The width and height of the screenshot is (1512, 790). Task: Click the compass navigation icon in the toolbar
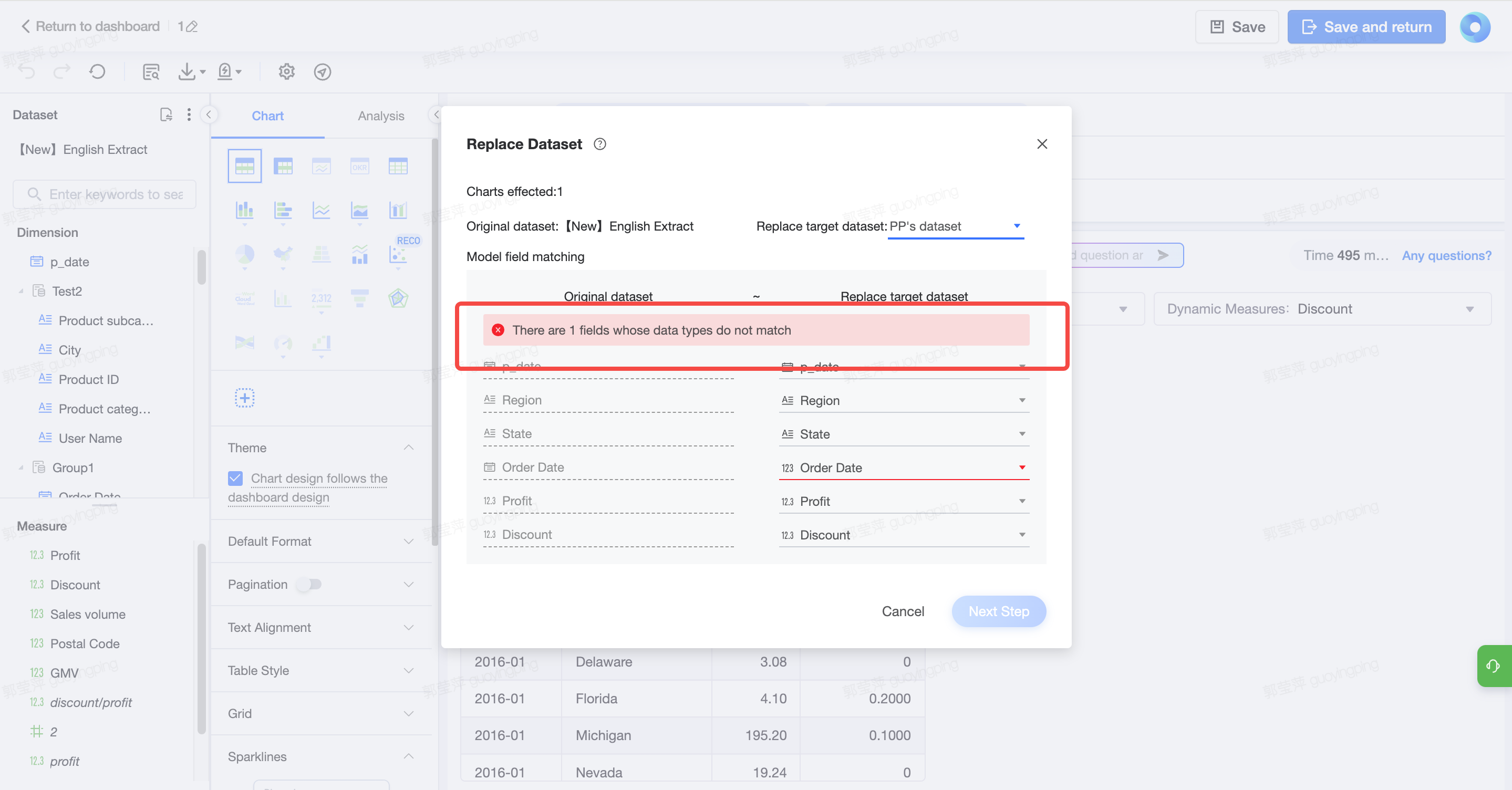[x=322, y=71]
